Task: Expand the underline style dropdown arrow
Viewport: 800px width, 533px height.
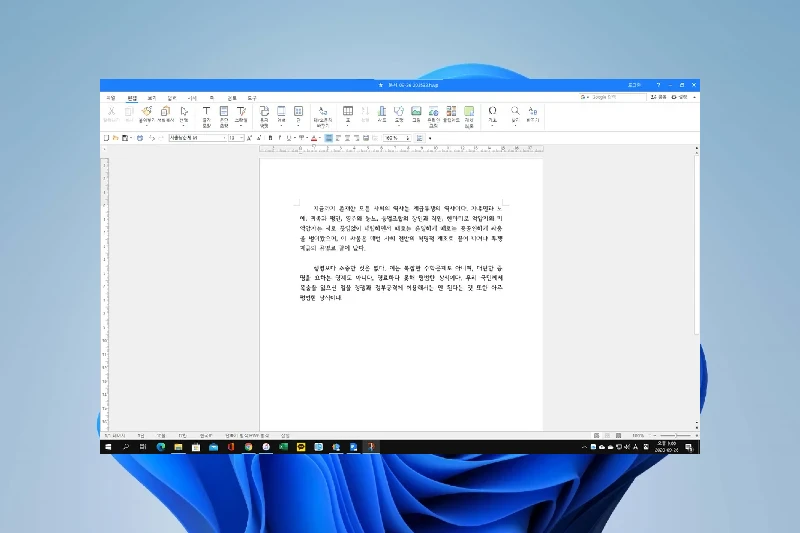Action: pyautogui.click(x=294, y=138)
